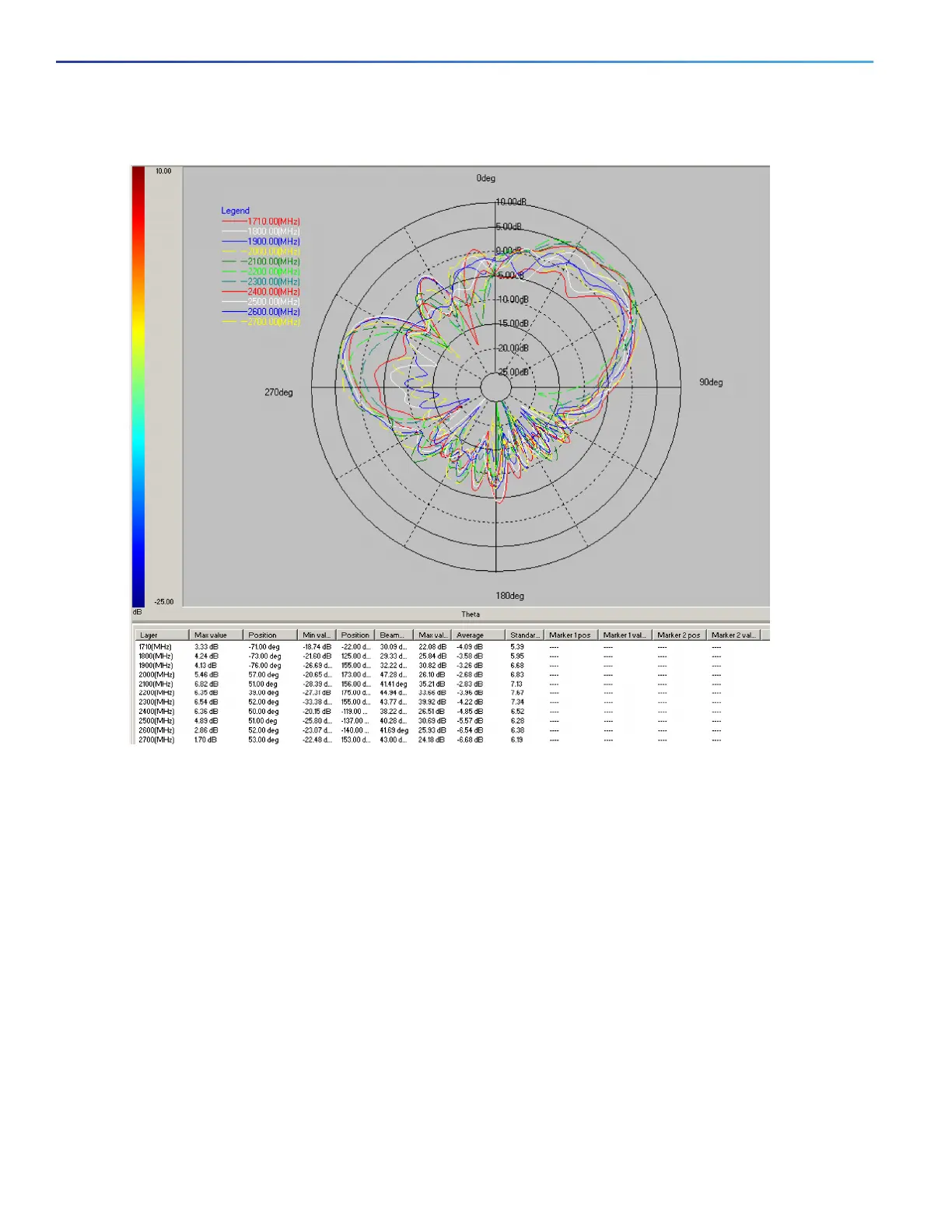This screenshot has width=952, height=1232.
Task: Click the -25.00 color scale minimum label
Action: 163,602
